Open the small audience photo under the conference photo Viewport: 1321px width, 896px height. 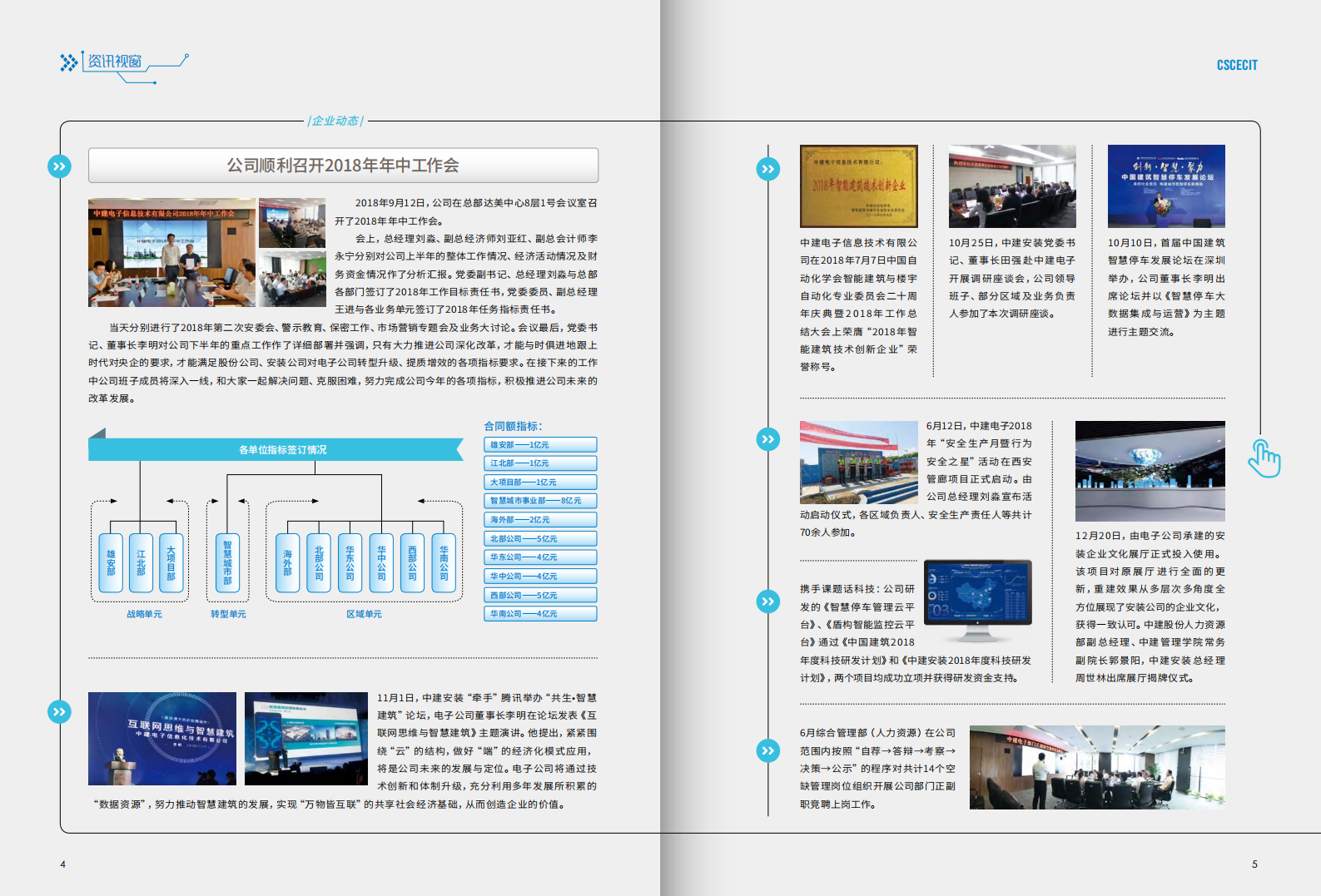[x=292, y=279]
